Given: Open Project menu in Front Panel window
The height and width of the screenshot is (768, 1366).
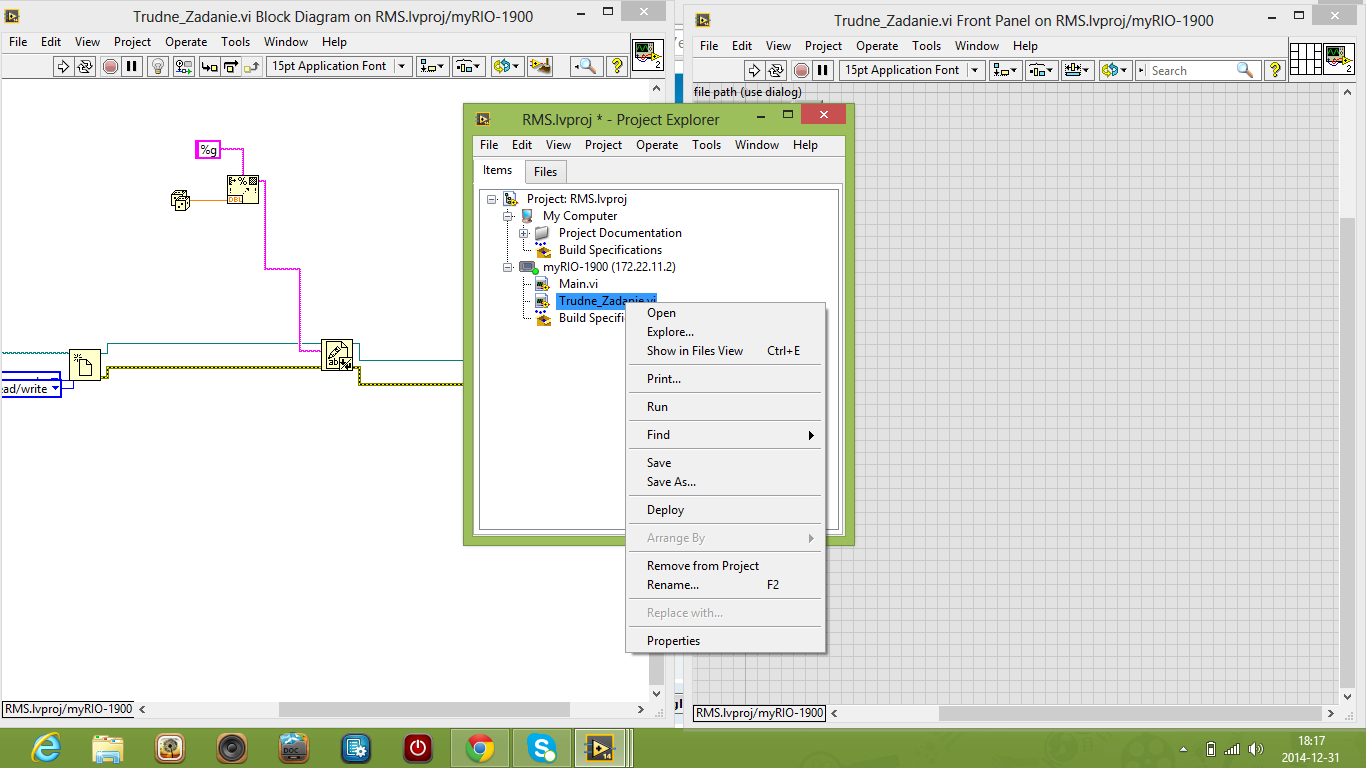Looking at the screenshot, I should coord(823,46).
